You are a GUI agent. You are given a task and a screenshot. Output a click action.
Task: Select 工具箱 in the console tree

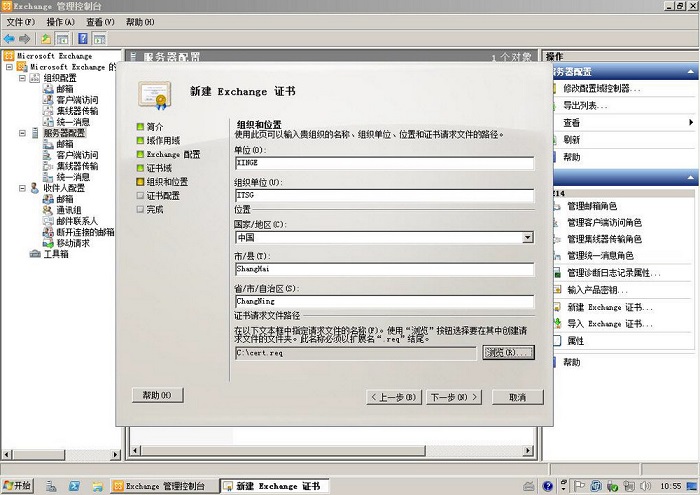tap(55, 254)
